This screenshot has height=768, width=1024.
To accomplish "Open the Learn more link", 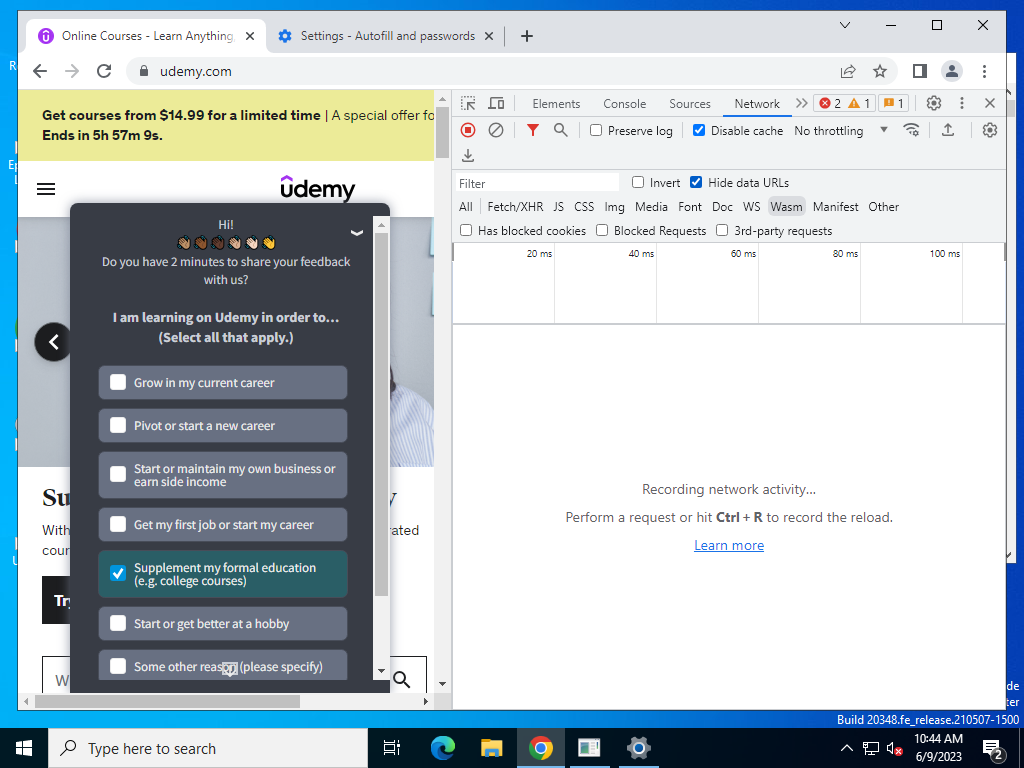I will [729, 545].
